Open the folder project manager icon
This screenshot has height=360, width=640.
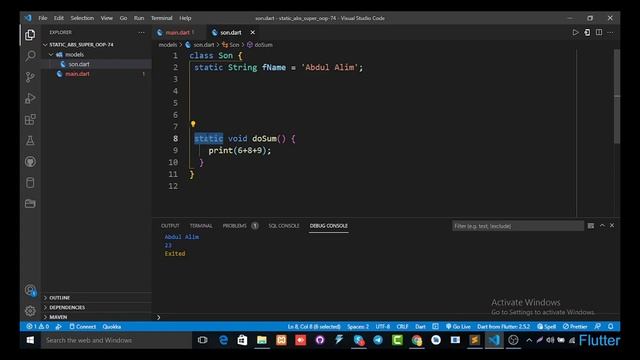(30, 203)
